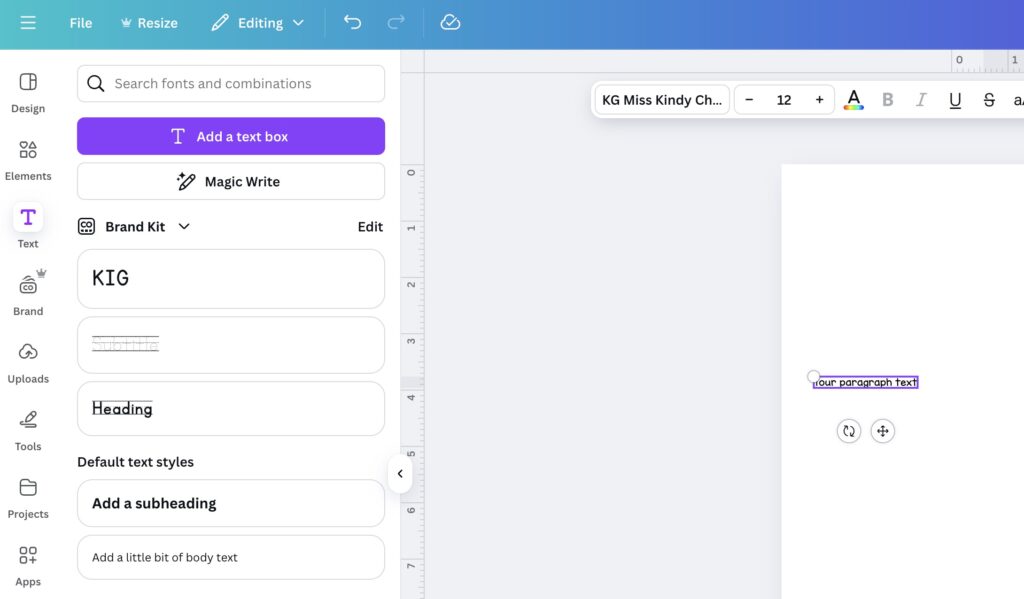Open the File menu
This screenshot has width=1024, height=599.
pos(81,23)
